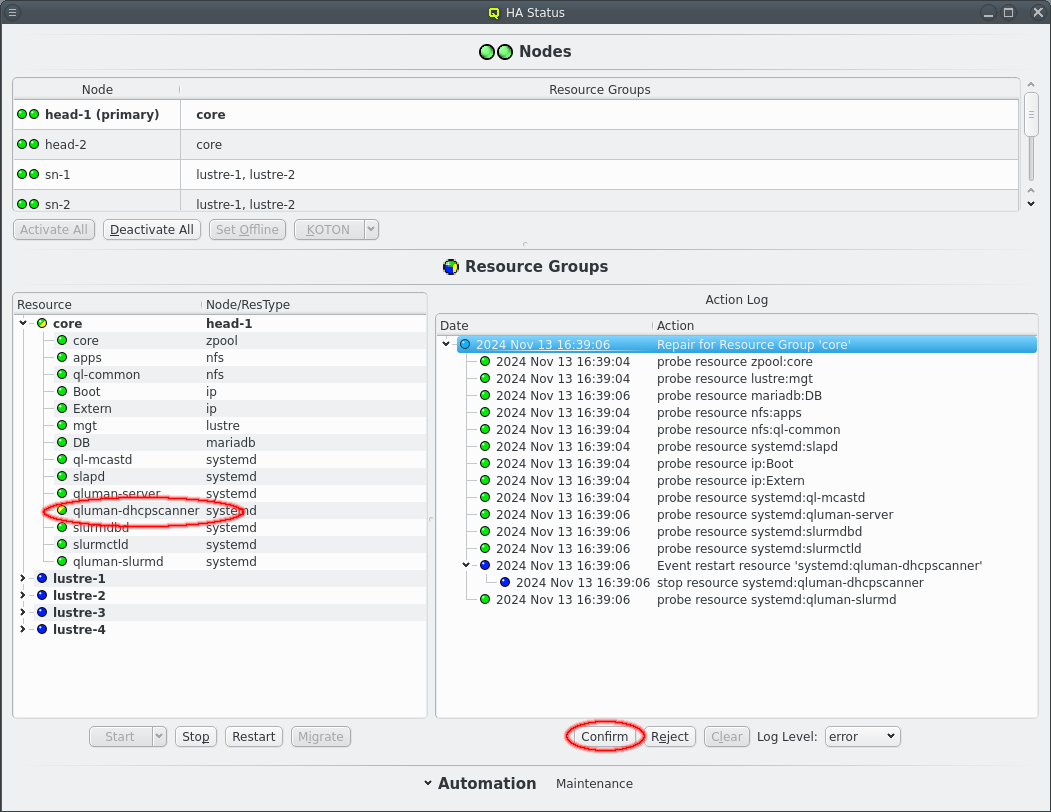Click the Node column header
The width and height of the screenshot is (1051, 812).
click(x=97, y=90)
